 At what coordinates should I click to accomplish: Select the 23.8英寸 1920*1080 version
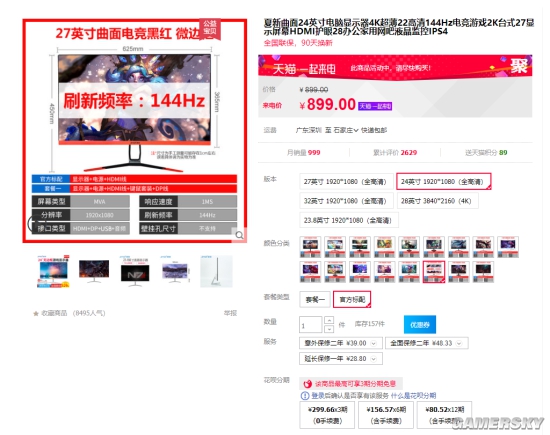coord(348,220)
